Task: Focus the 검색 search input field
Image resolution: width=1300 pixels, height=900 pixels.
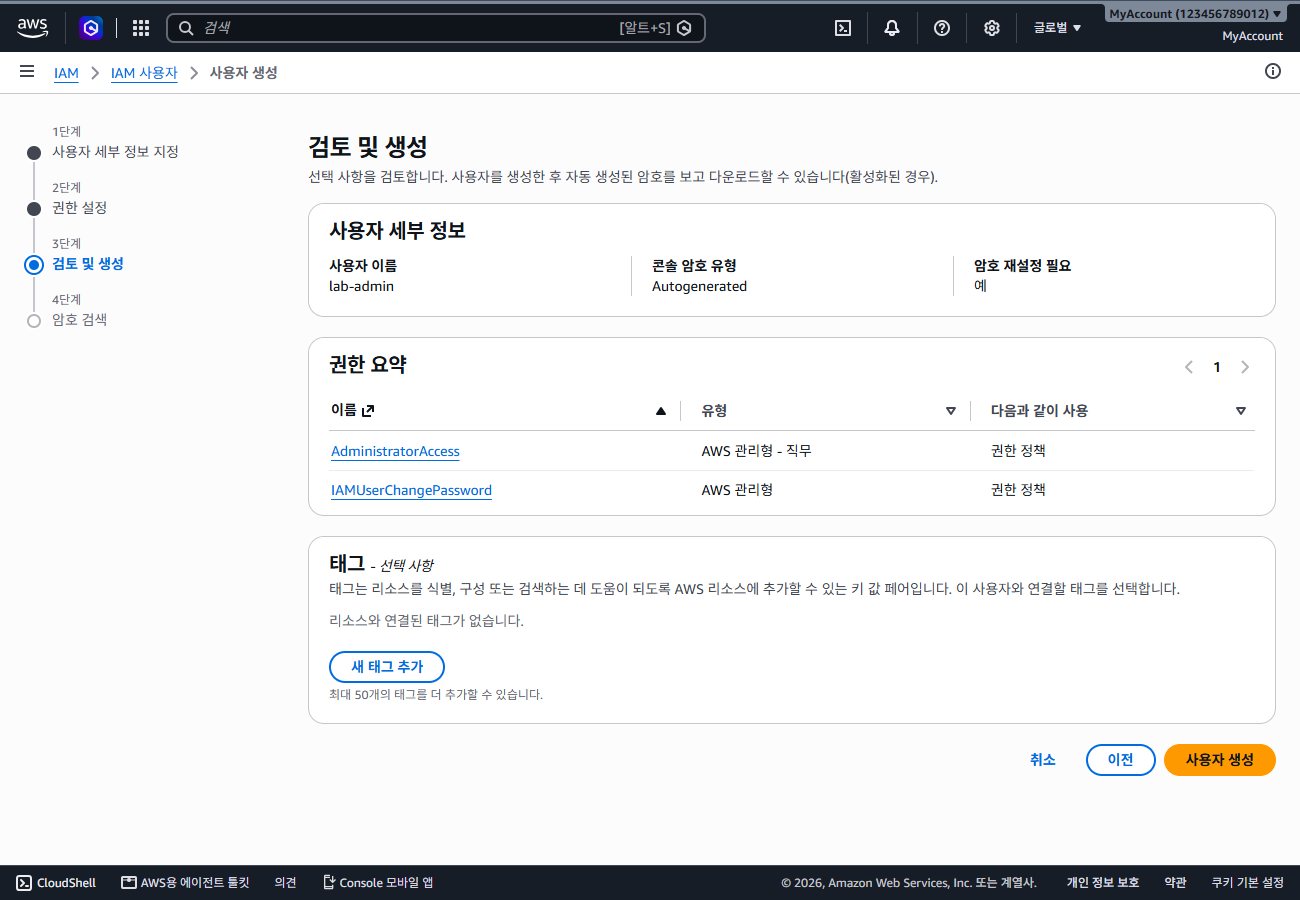Action: point(435,28)
